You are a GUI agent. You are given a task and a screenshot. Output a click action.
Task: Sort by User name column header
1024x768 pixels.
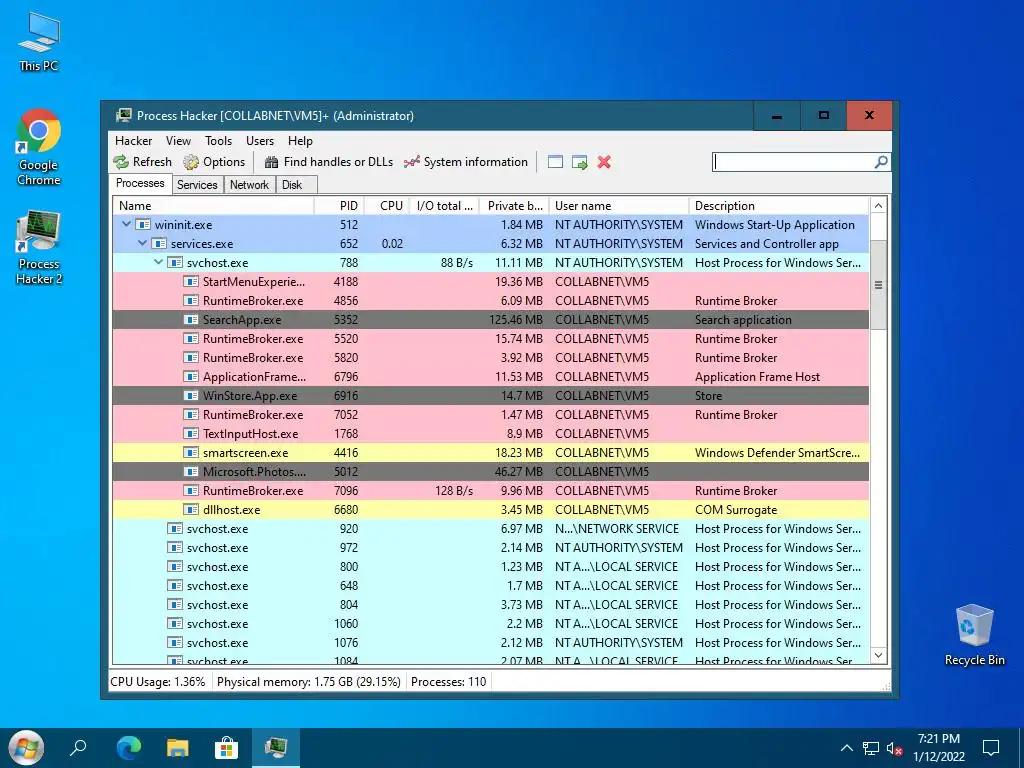click(619, 206)
